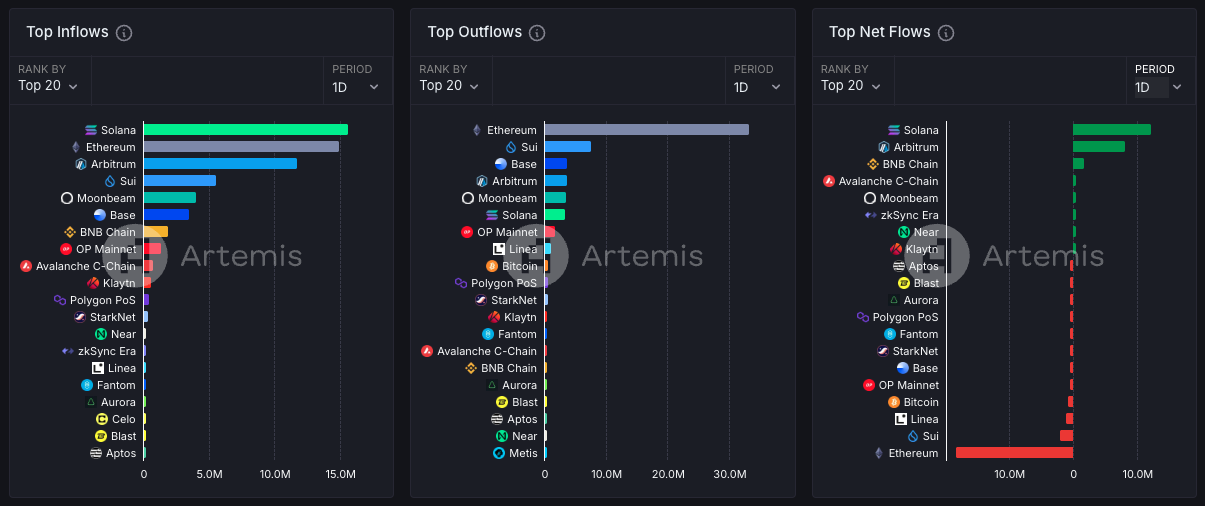This screenshot has height=506, width=1205.
Task: Open Rank By dropdown in Top Inflows
Action: click(48, 86)
